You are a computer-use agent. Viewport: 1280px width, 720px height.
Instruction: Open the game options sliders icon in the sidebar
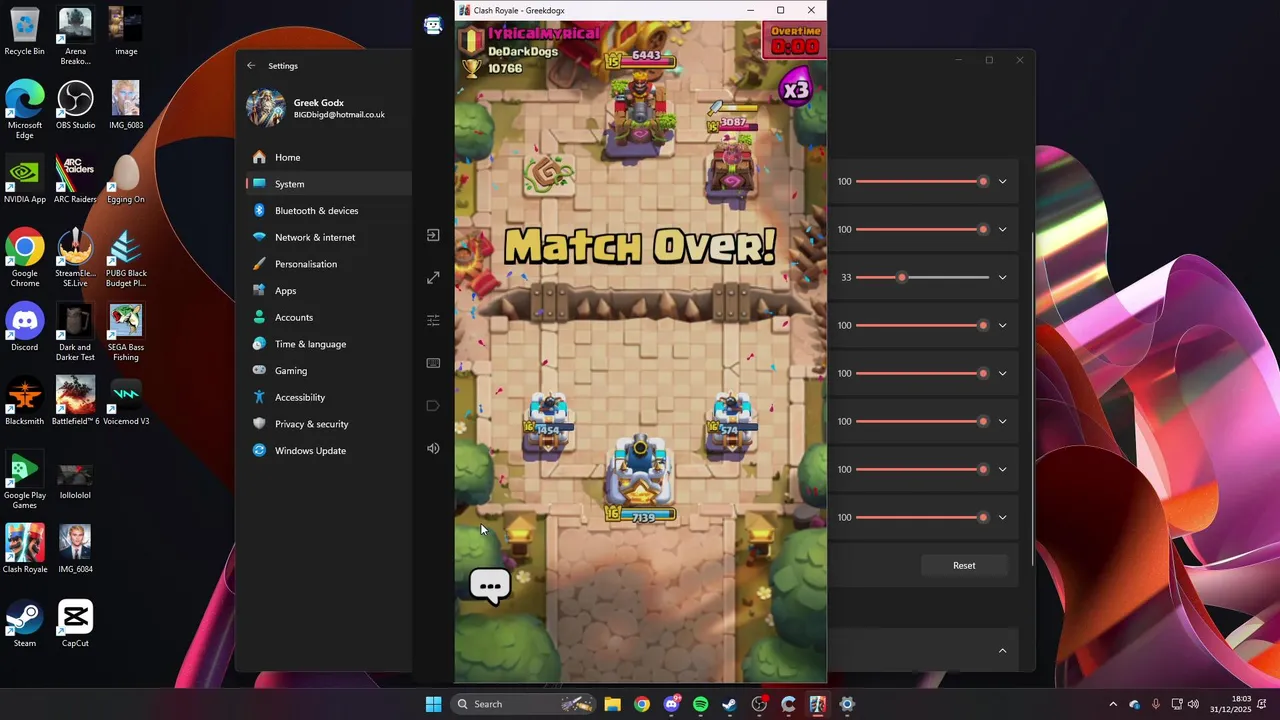pos(433,320)
